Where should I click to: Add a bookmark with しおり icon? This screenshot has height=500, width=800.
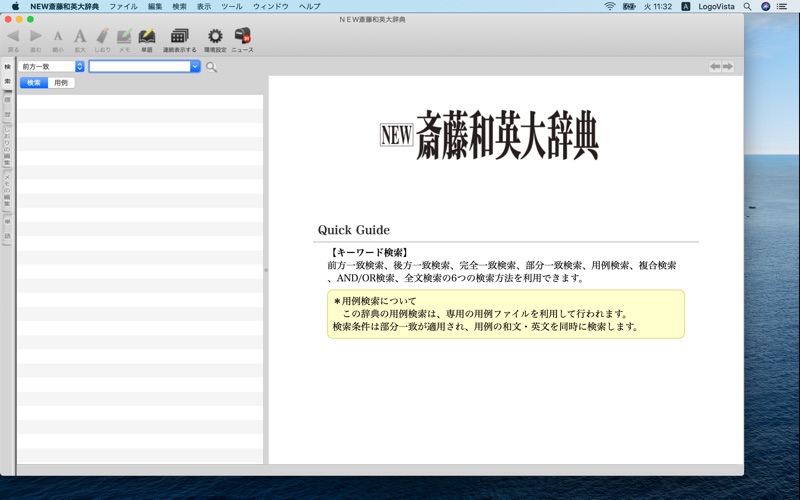click(103, 36)
